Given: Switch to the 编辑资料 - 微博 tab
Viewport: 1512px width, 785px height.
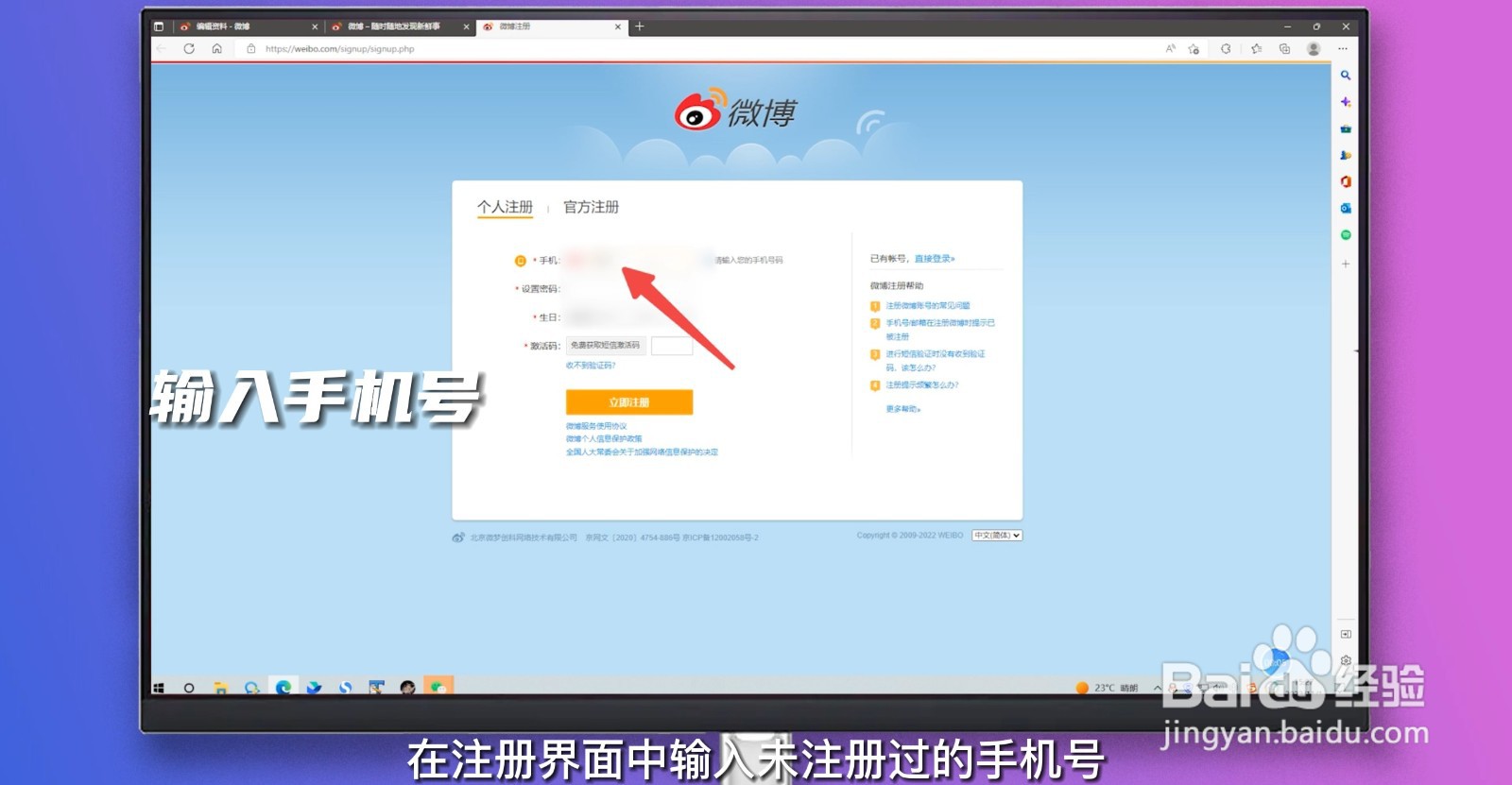Looking at the screenshot, I should [x=248, y=26].
